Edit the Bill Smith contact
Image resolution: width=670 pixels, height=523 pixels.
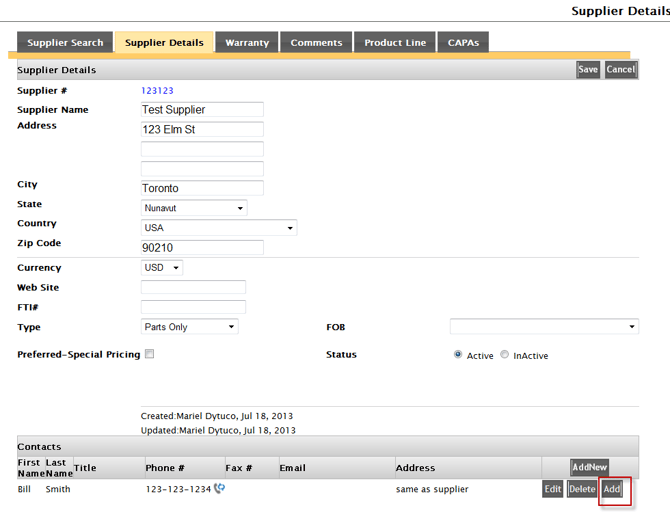point(552,489)
